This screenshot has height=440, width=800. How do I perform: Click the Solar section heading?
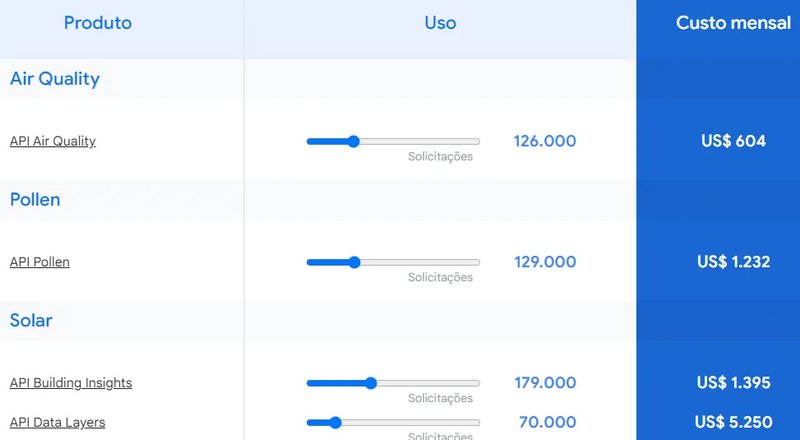tap(31, 321)
